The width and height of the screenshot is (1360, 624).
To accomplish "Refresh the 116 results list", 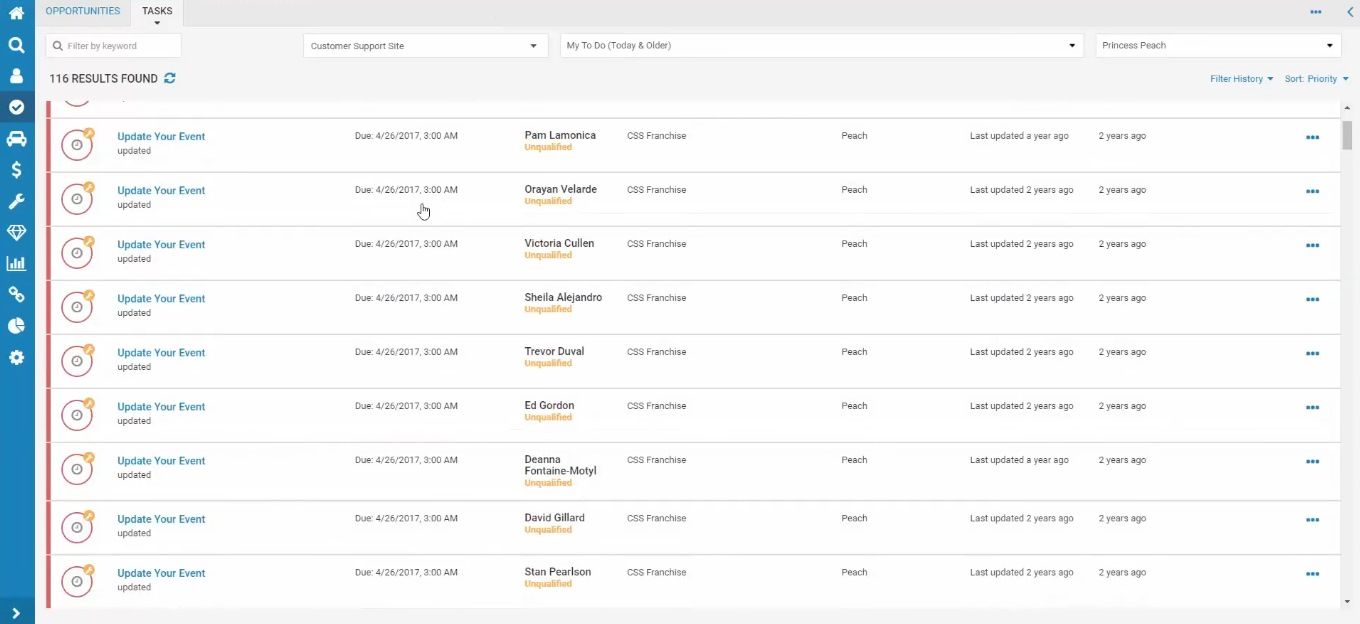I will (170, 78).
